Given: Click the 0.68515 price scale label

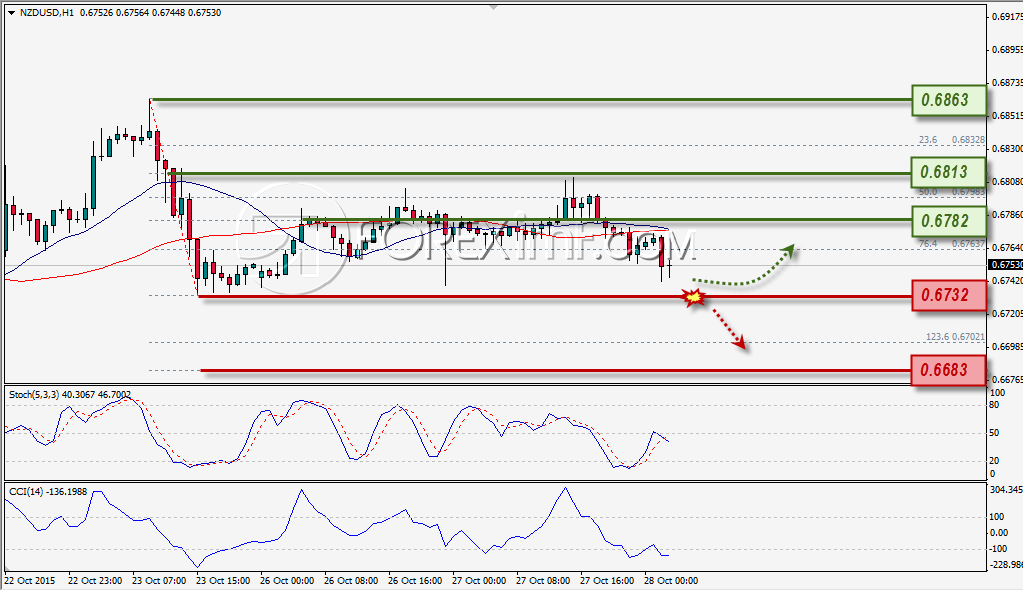Looking at the screenshot, I should 1007,115.
